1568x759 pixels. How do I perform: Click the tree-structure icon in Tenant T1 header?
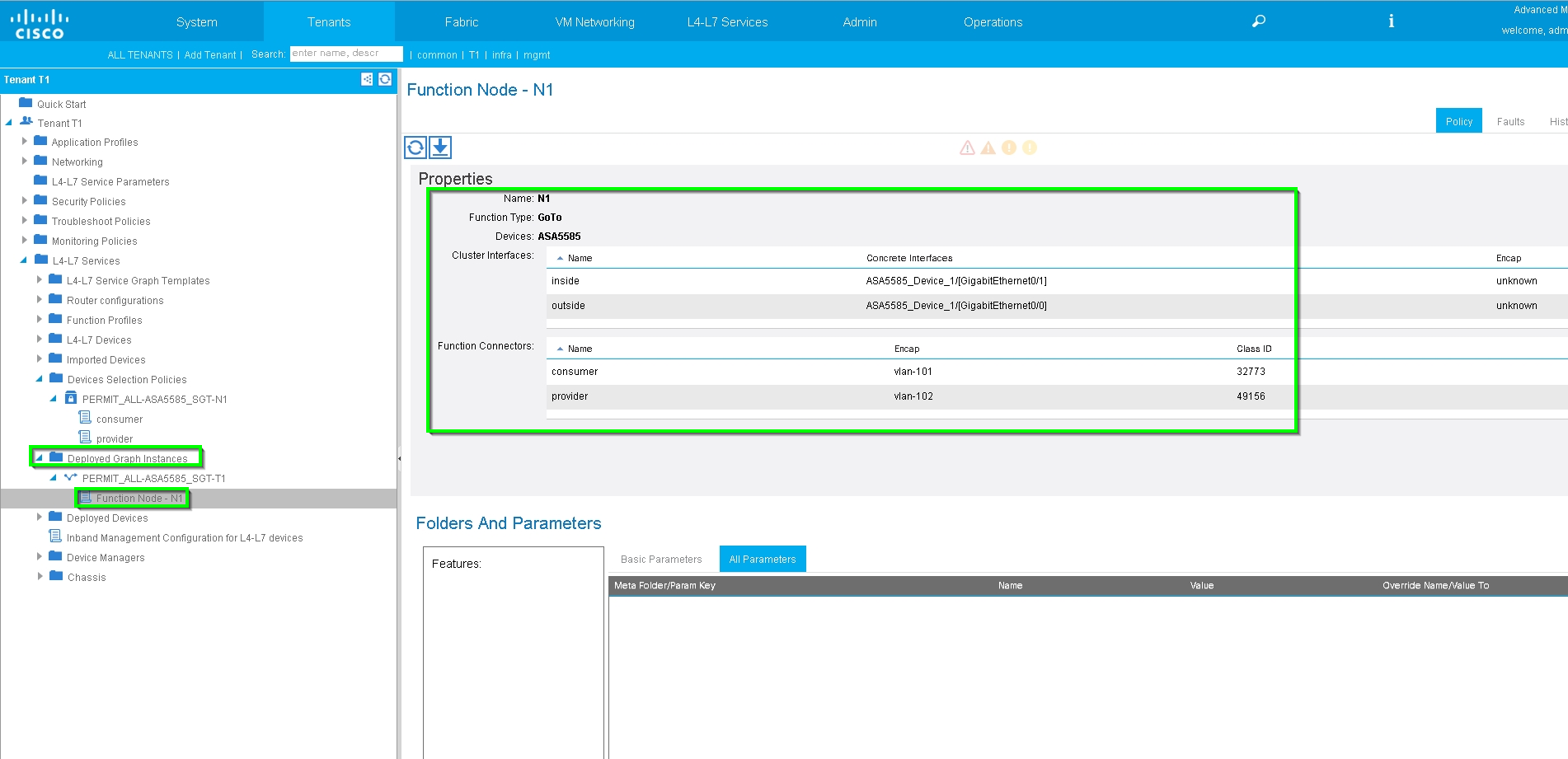(x=367, y=79)
